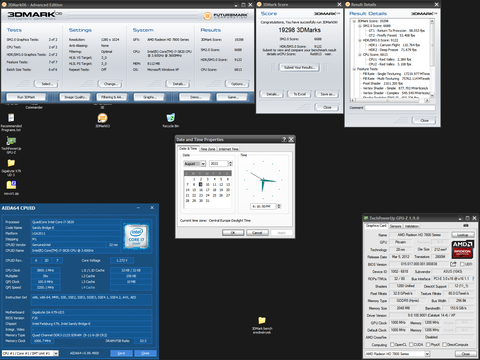Click the Result Details window title icon
This screenshot has height=360, width=480.
[x=348, y=4]
